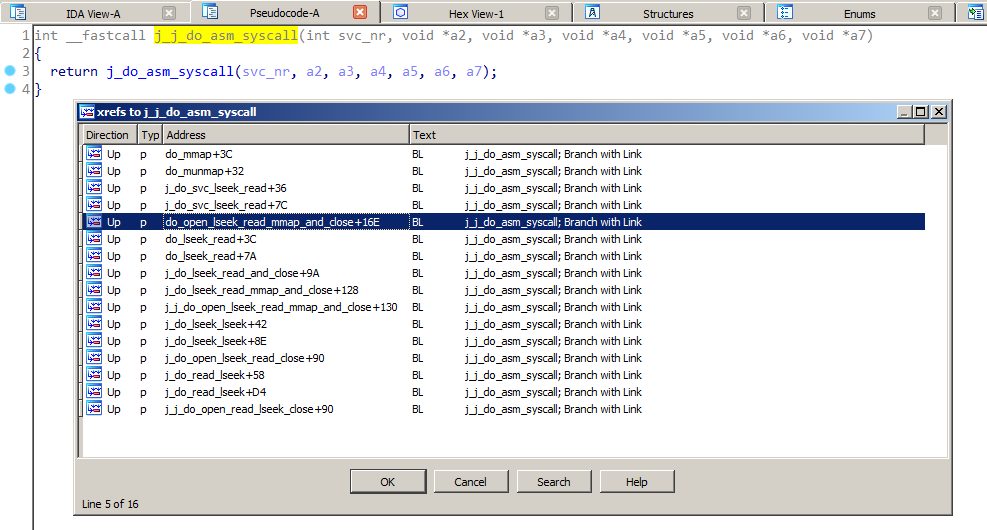This screenshot has width=987, height=530.
Task: Select j_do_open_lseek_read_close+90 row
Action: coord(504,358)
